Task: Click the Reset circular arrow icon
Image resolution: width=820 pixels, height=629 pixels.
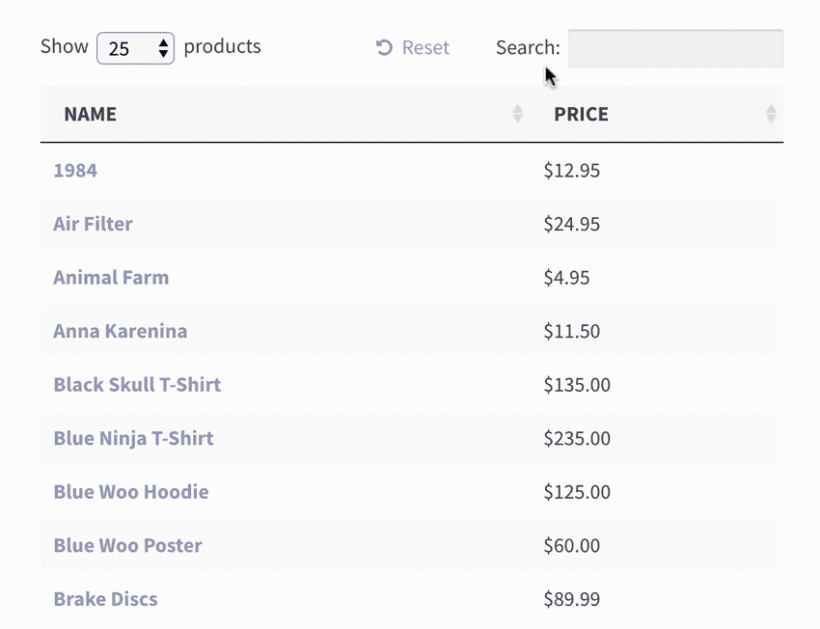Action: [384, 48]
